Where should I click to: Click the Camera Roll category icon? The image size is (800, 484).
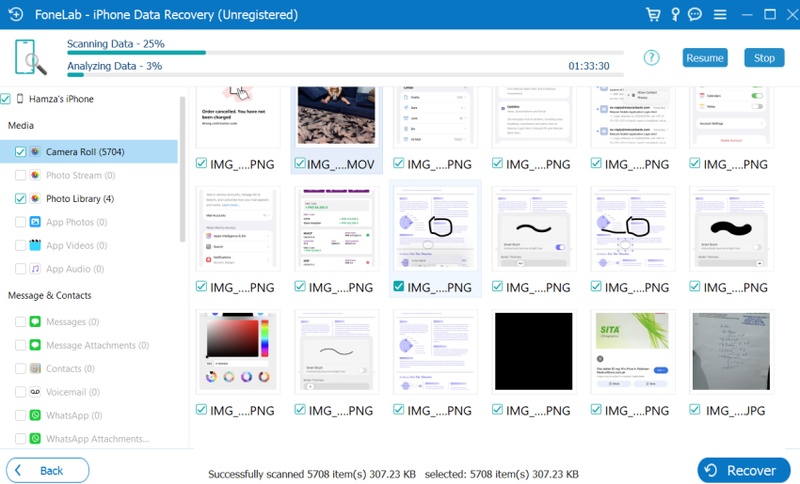click(x=35, y=151)
